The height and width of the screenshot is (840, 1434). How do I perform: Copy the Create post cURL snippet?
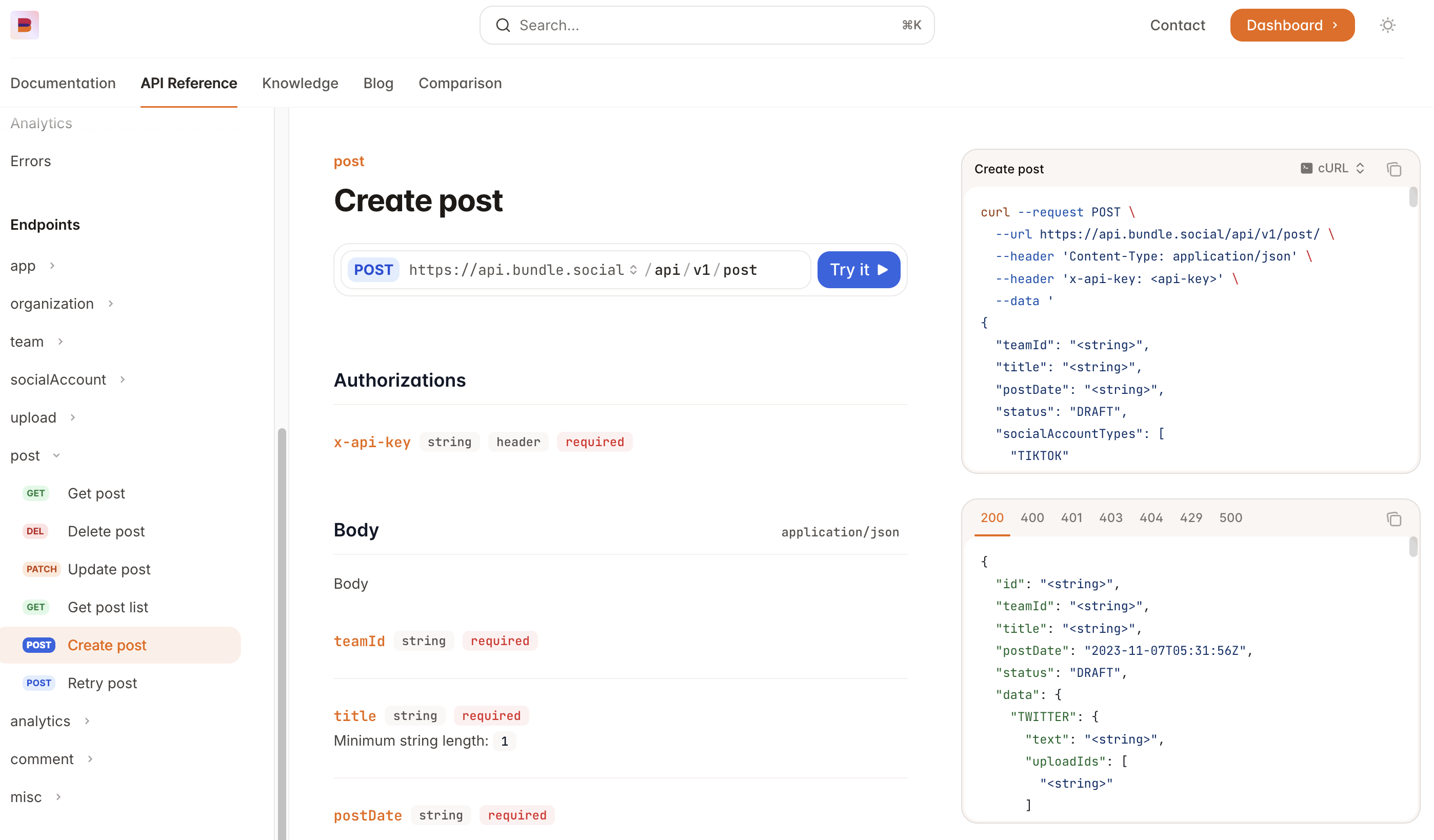1395,169
